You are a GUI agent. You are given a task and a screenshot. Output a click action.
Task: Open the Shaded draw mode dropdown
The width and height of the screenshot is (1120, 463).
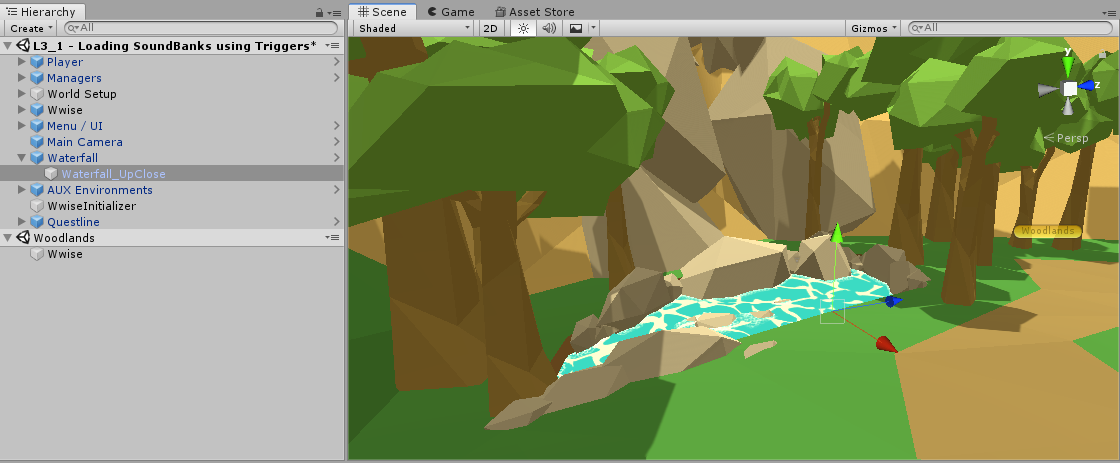412,28
